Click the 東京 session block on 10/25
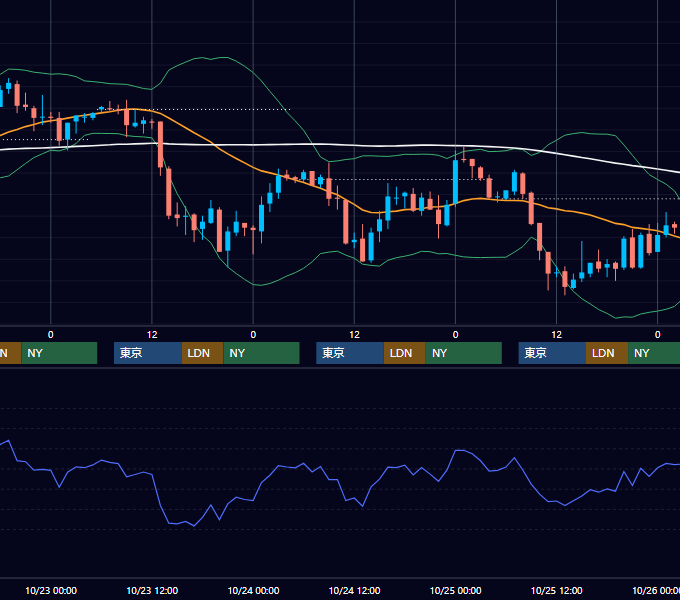Screen dimensions: 680x600 coord(552,353)
